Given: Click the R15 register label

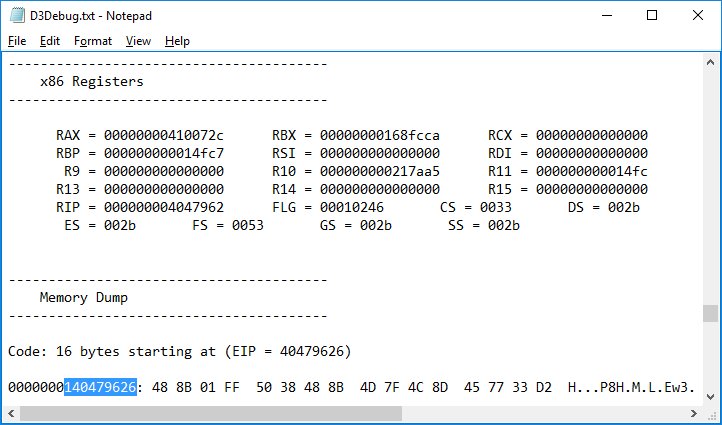Looking at the screenshot, I should click(500, 189).
